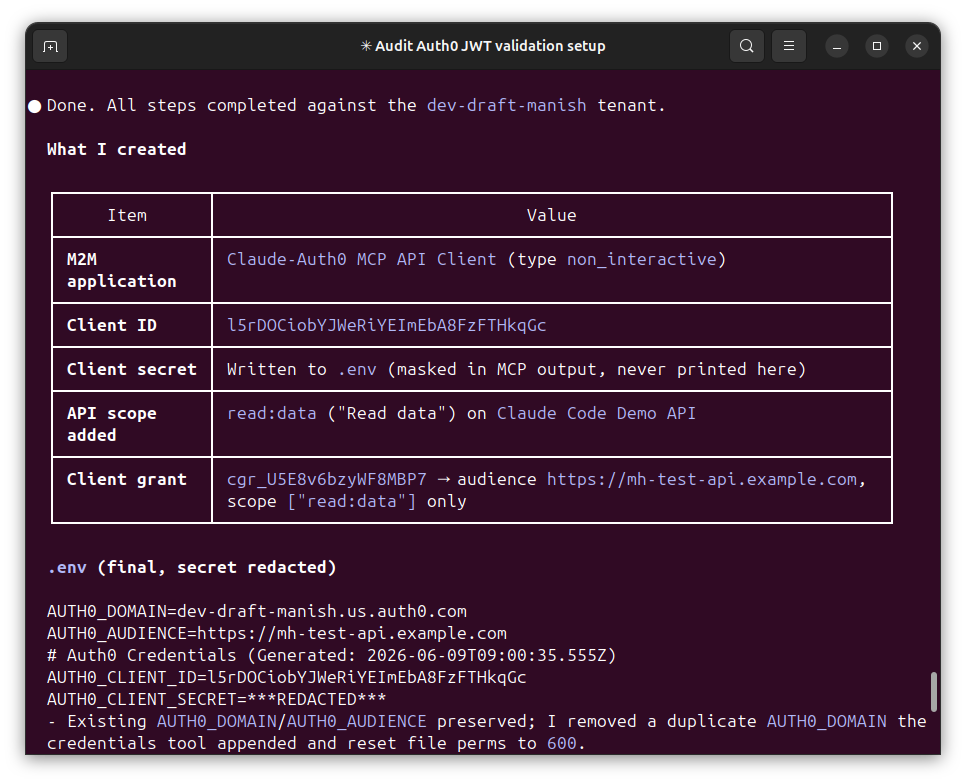Screen dimensions: 966x783
Task: Open the hamburger main menu
Action: (x=789, y=46)
